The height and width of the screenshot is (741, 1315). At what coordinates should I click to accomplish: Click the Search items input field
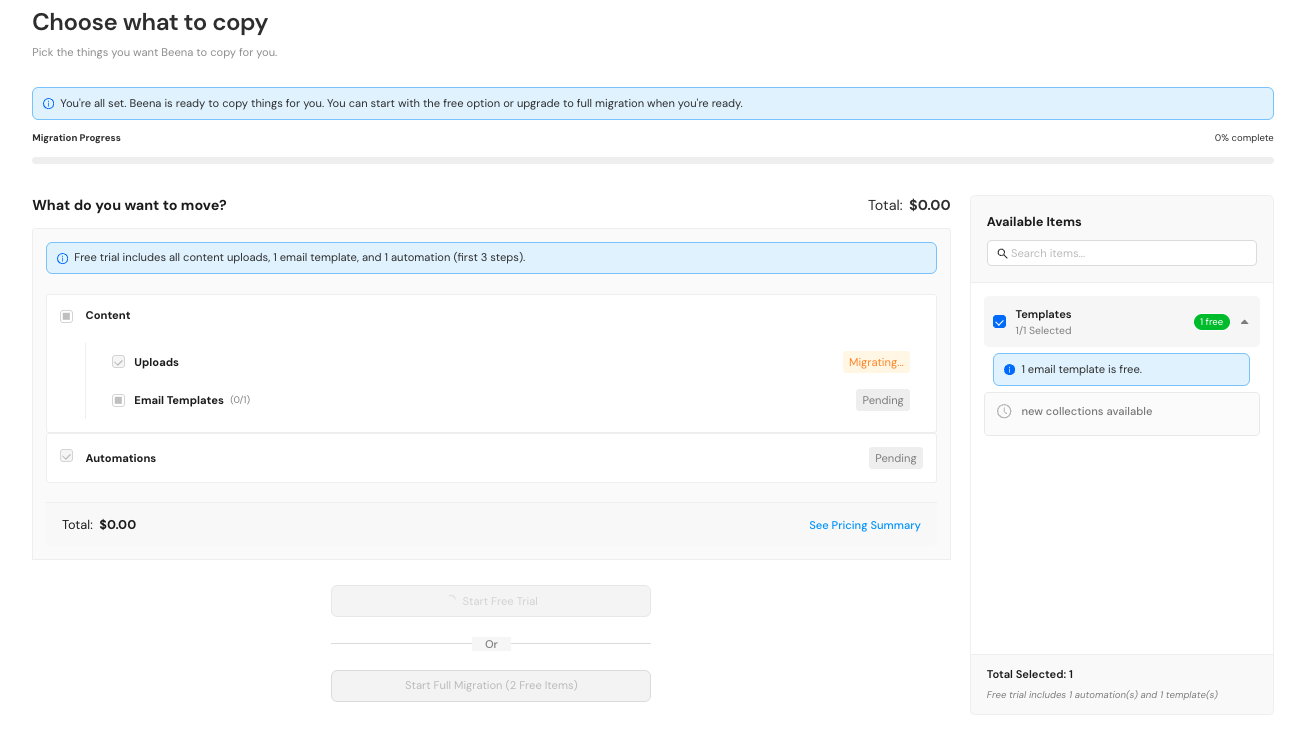coord(1120,252)
